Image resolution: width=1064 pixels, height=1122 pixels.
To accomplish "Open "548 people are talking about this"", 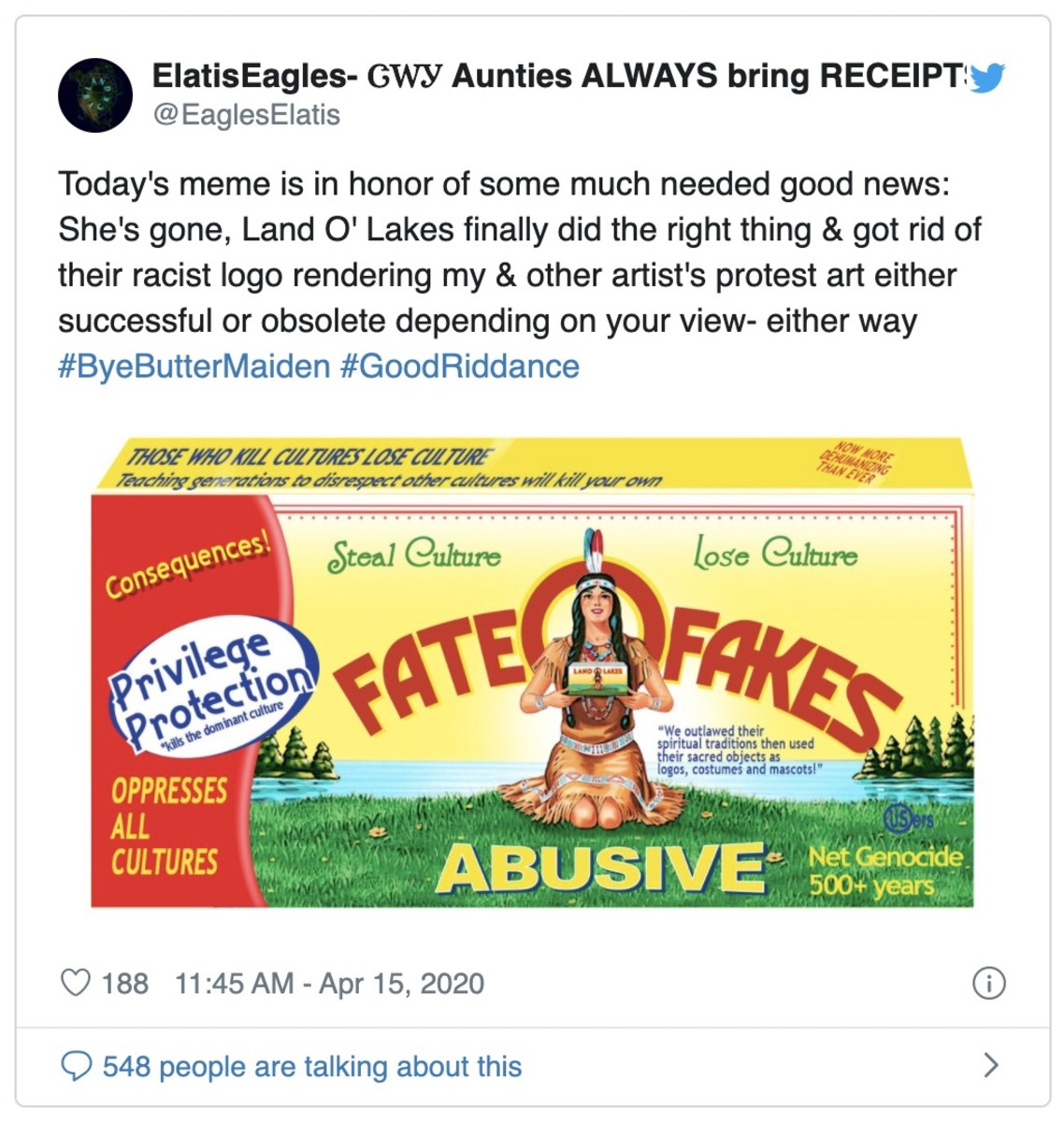I will (312, 1067).
